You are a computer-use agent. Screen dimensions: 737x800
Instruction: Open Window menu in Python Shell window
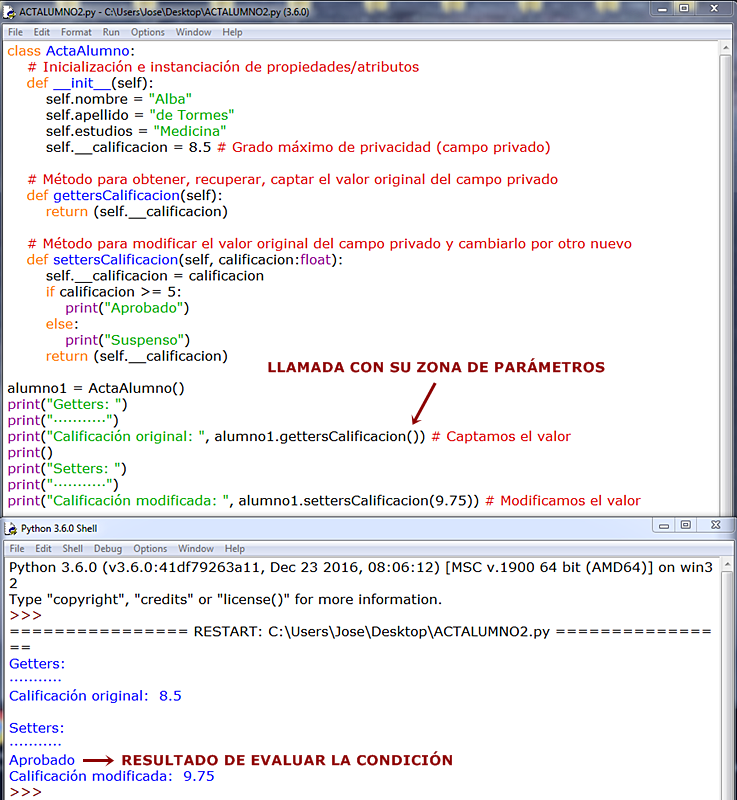[196, 548]
